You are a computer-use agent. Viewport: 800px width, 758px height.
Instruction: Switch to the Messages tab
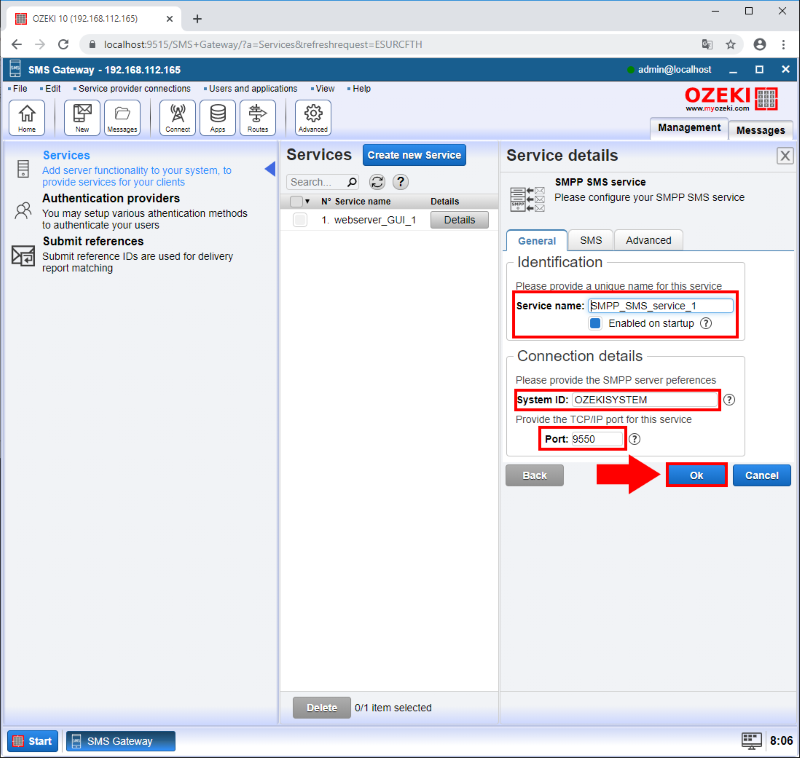point(760,130)
